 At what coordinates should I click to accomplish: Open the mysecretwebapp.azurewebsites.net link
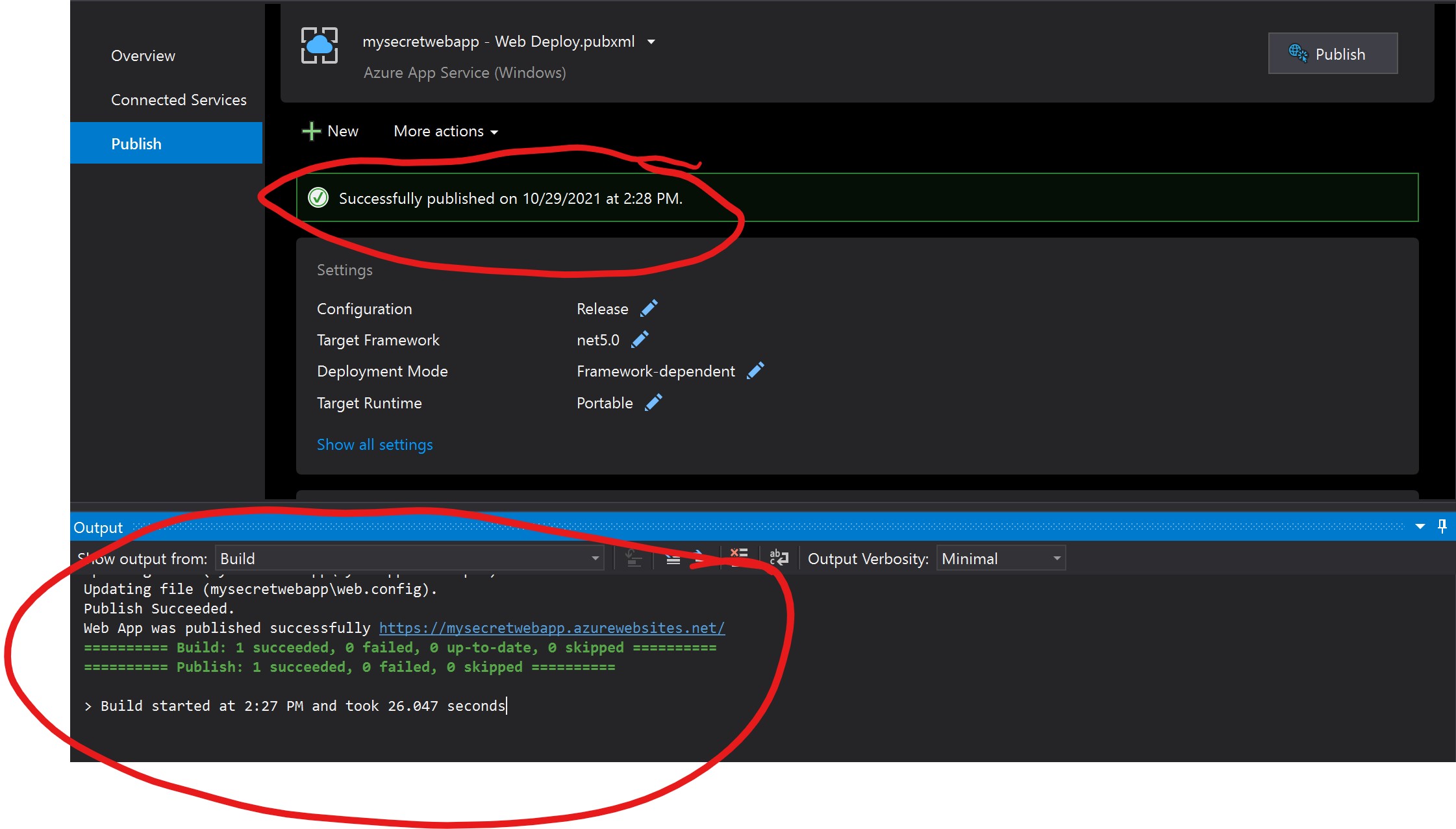(x=551, y=628)
